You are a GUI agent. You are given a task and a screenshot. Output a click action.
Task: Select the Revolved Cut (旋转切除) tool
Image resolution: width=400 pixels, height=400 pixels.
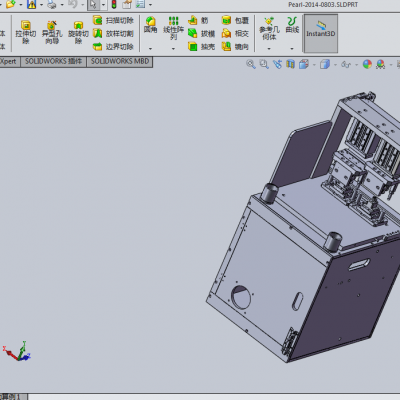point(78,32)
